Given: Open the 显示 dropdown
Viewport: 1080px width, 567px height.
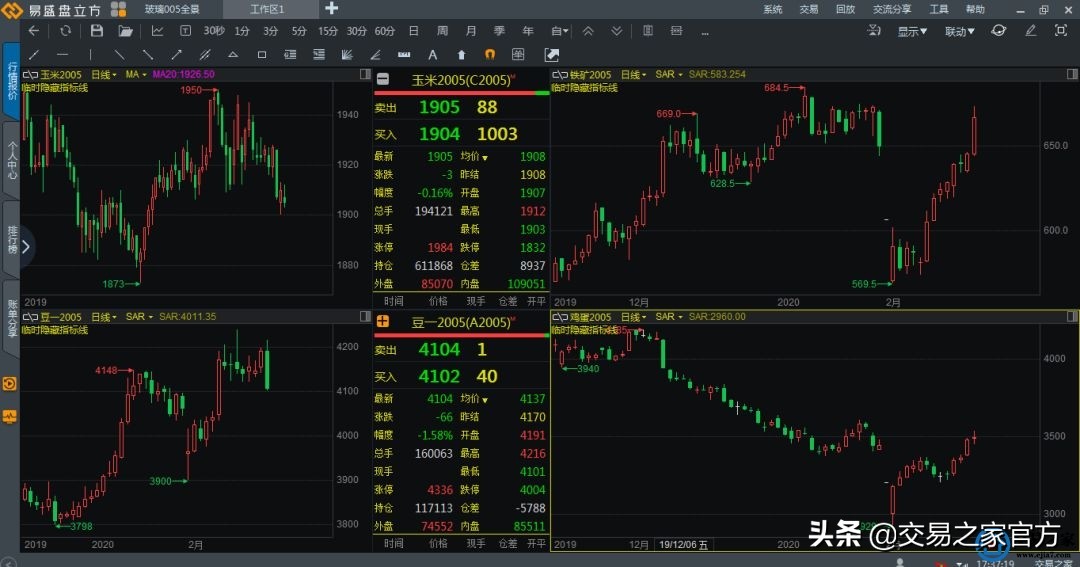Looking at the screenshot, I should [x=911, y=31].
